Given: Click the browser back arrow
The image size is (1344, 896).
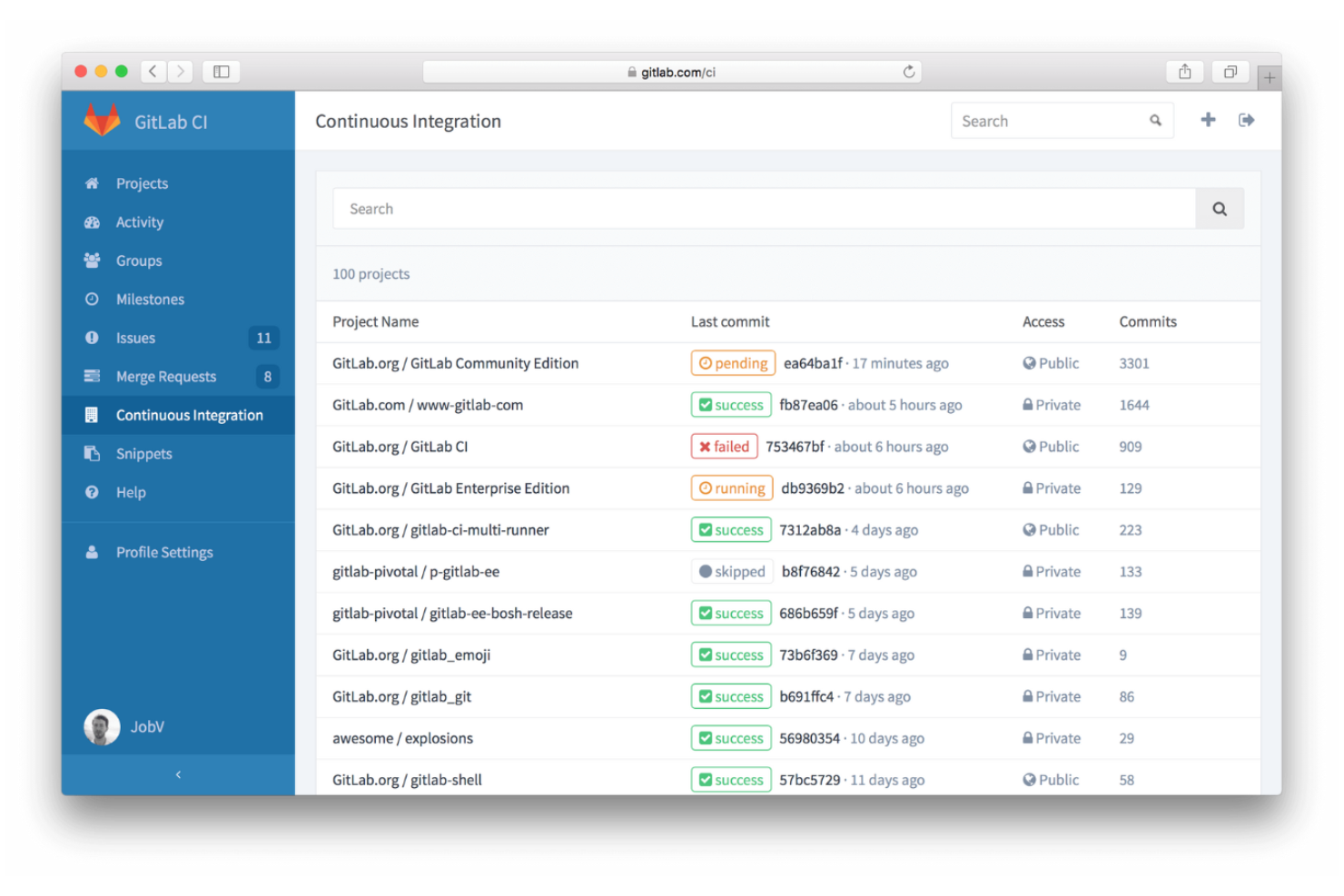Looking at the screenshot, I should click(x=153, y=71).
